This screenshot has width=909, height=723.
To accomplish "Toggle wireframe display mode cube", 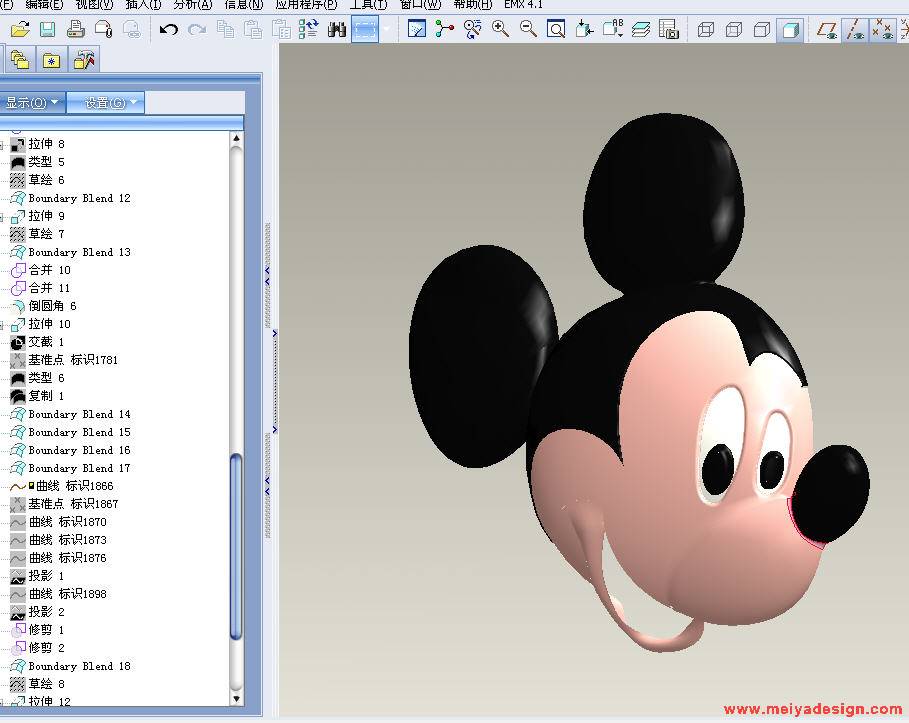I will click(706, 30).
